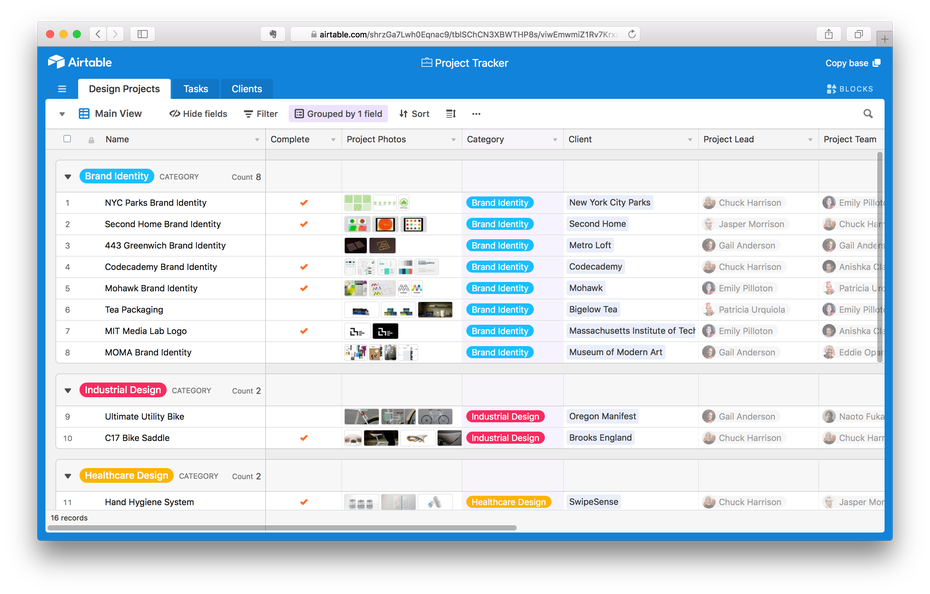Click Chuck Harrison avatar in NYC Parks row
Viewport: 930px width, 594px height.
(709, 203)
